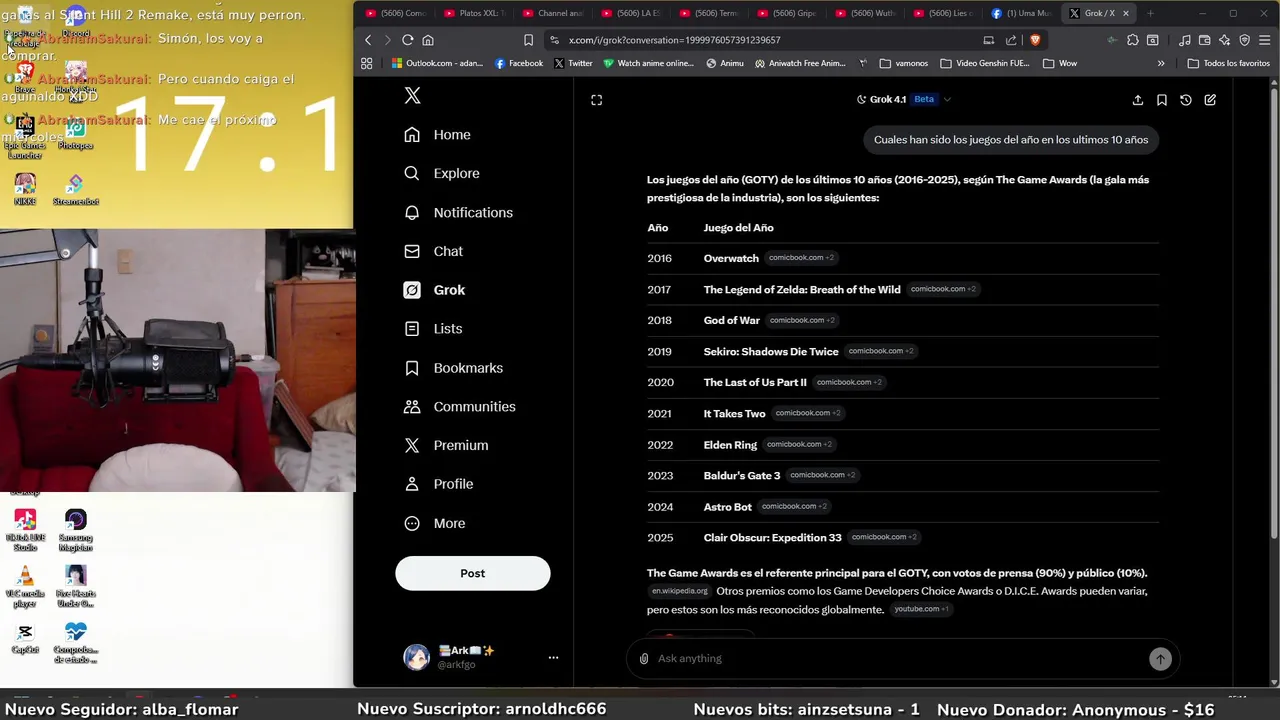Open Outlook.com bookmark in bookmarks bar

(437, 63)
